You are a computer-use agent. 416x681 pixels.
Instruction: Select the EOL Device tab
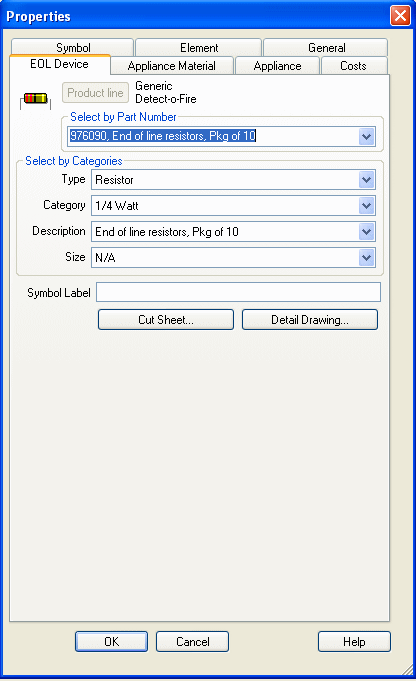(x=59, y=64)
